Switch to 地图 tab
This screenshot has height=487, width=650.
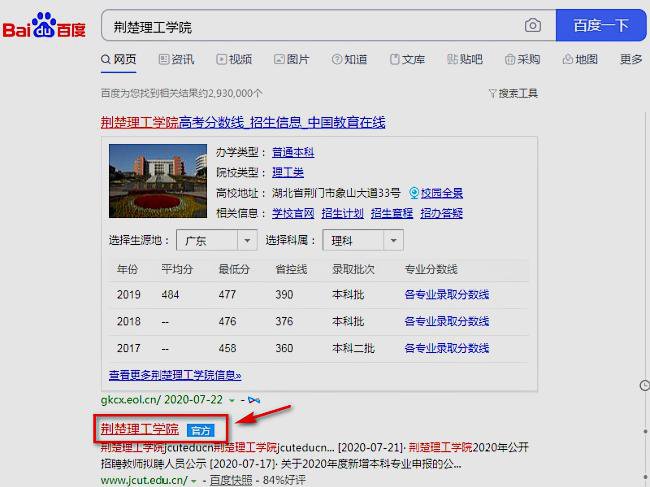(x=580, y=60)
